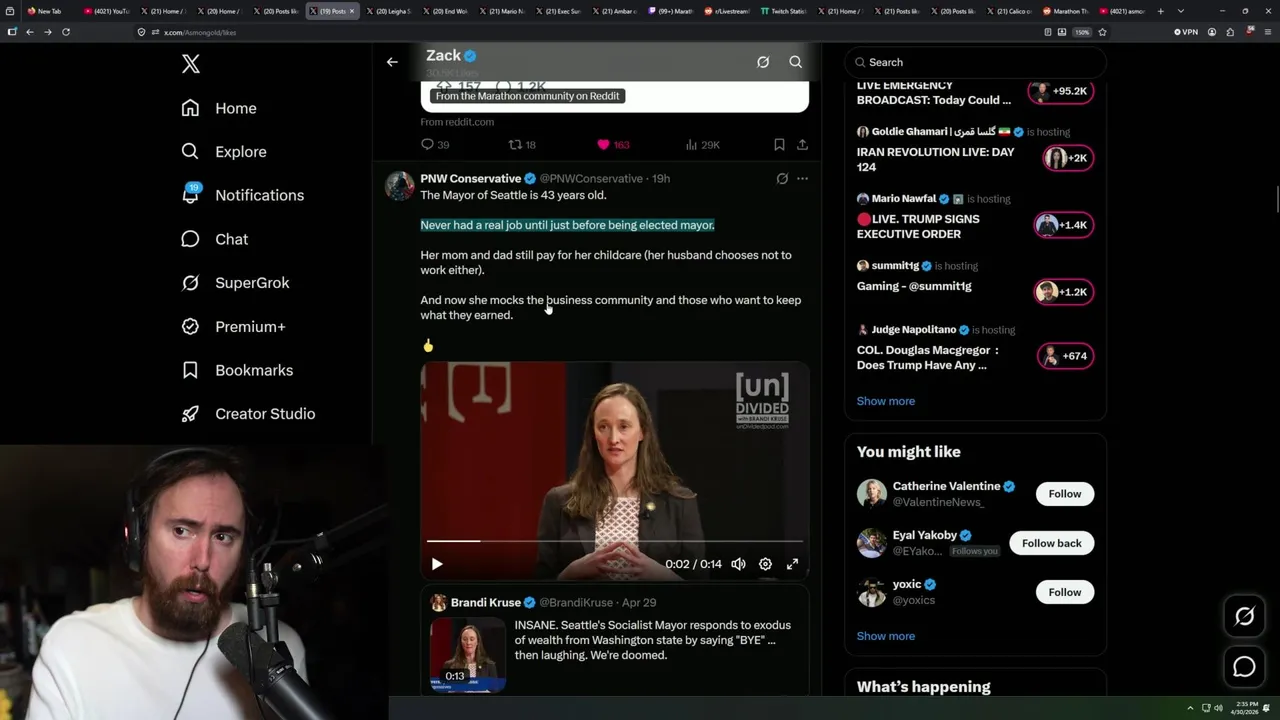
Task: Show more under You might like
Action: click(885, 636)
